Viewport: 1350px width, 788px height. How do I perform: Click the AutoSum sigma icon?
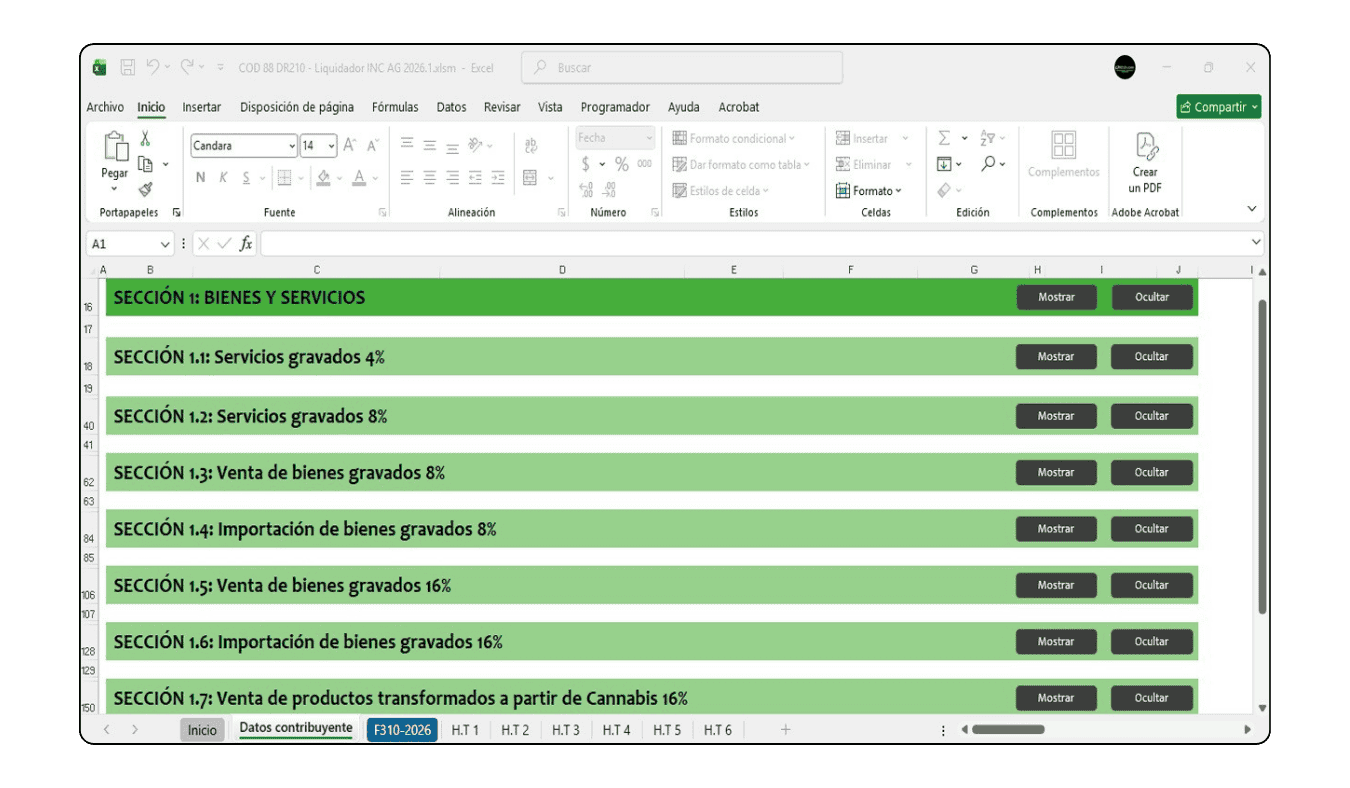pos(944,138)
